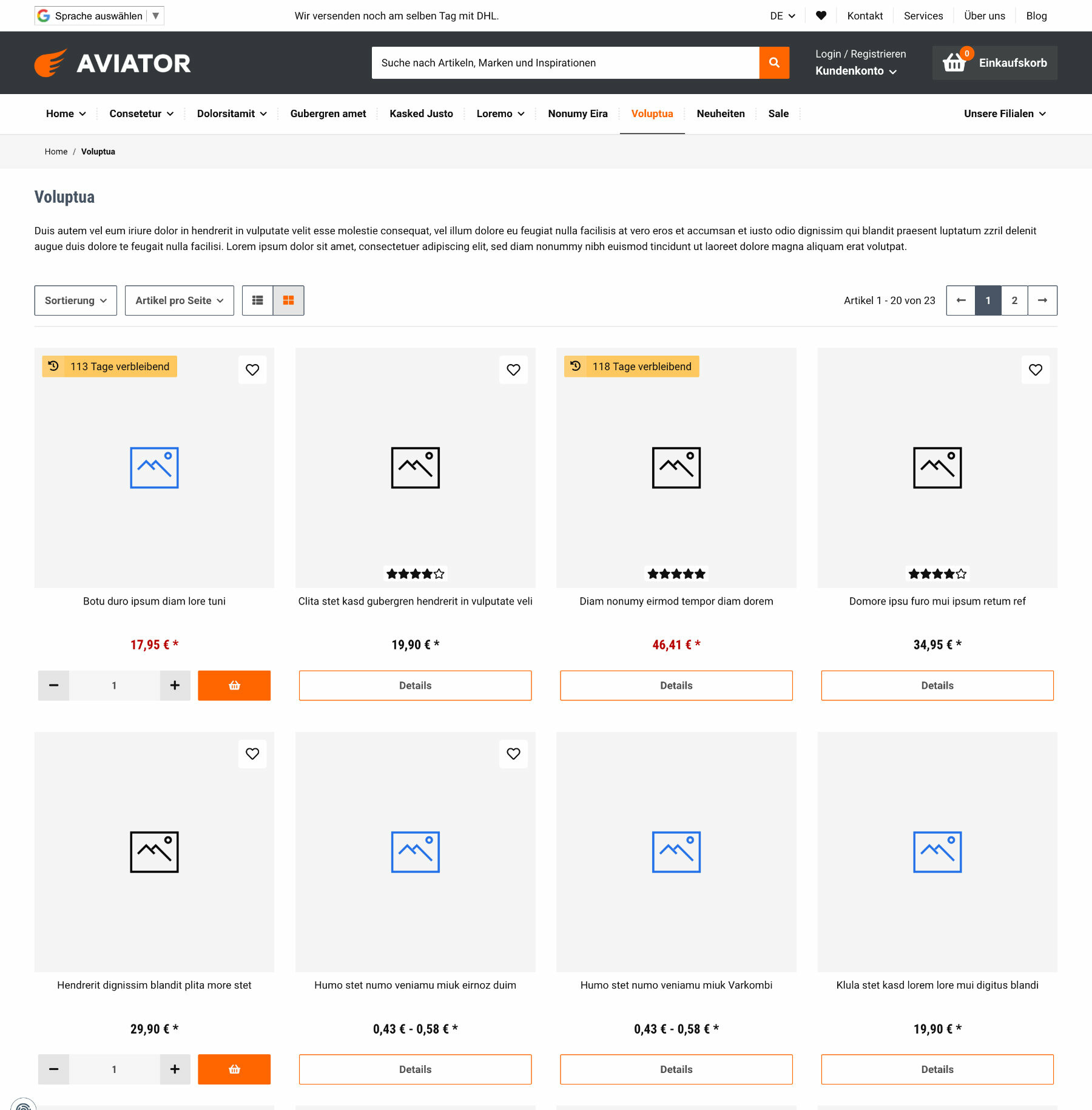
Task: Increase quantity for Botu duro ipsum
Action: (x=175, y=685)
